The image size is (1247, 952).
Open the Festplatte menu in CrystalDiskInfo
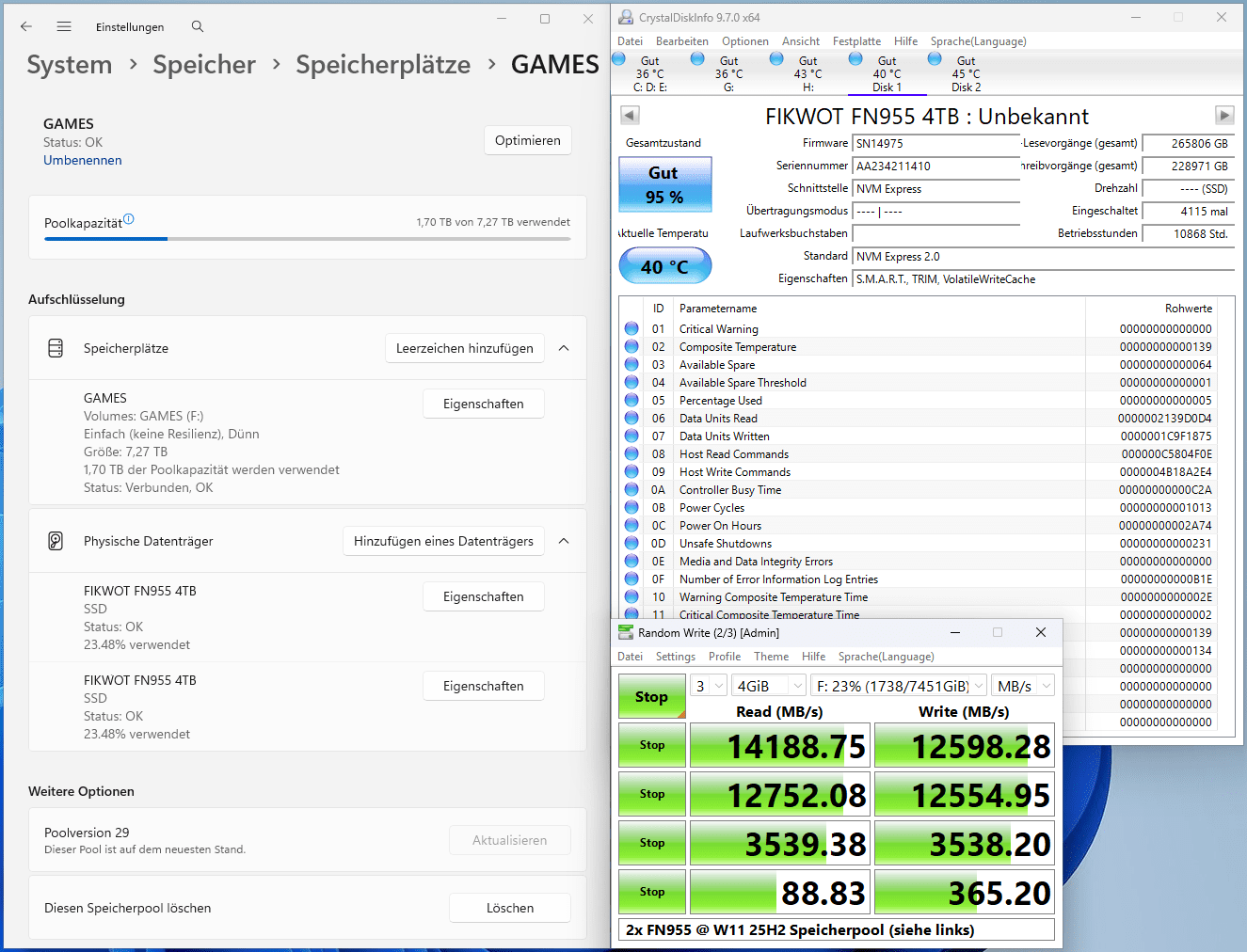[x=856, y=41]
